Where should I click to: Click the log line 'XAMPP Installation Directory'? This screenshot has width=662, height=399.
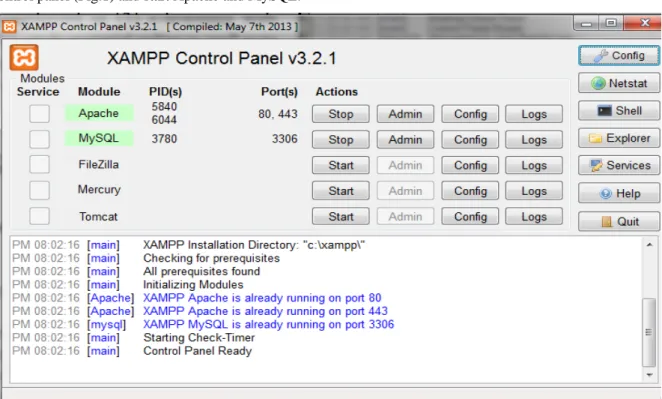click(254, 245)
